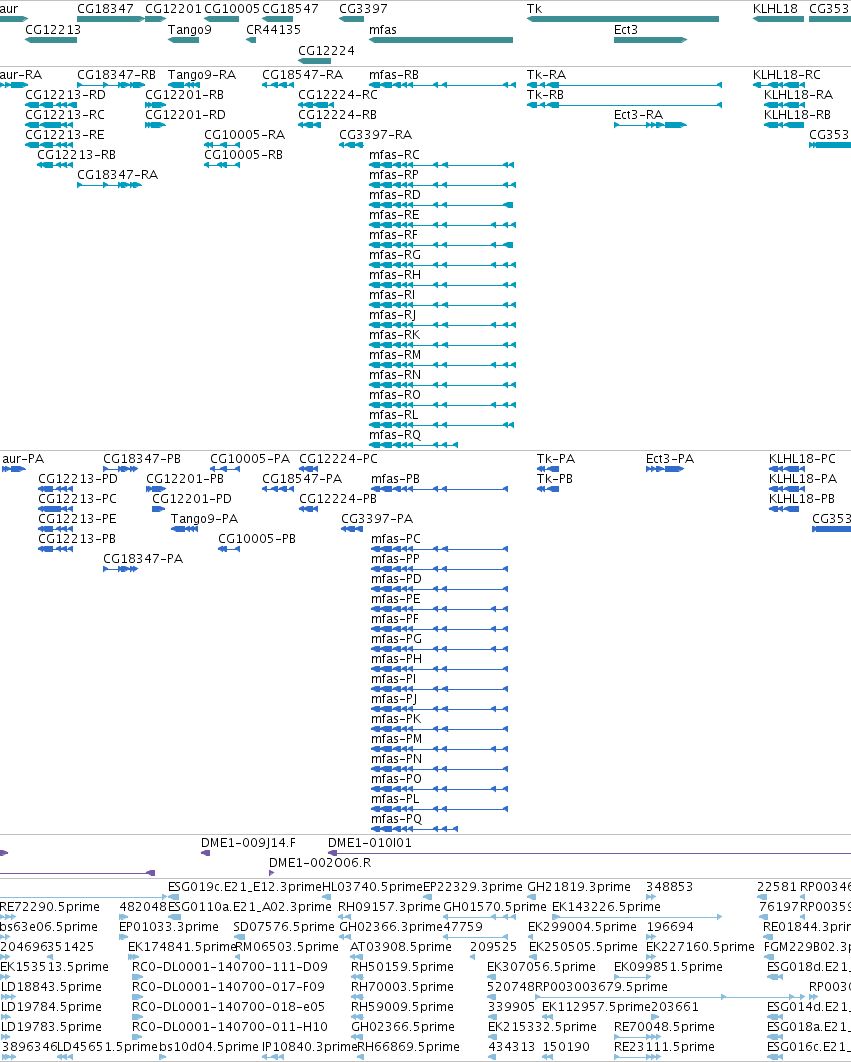851x1062 pixels.
Task: Click protein aur-PA label
Action: click(23, 459)
